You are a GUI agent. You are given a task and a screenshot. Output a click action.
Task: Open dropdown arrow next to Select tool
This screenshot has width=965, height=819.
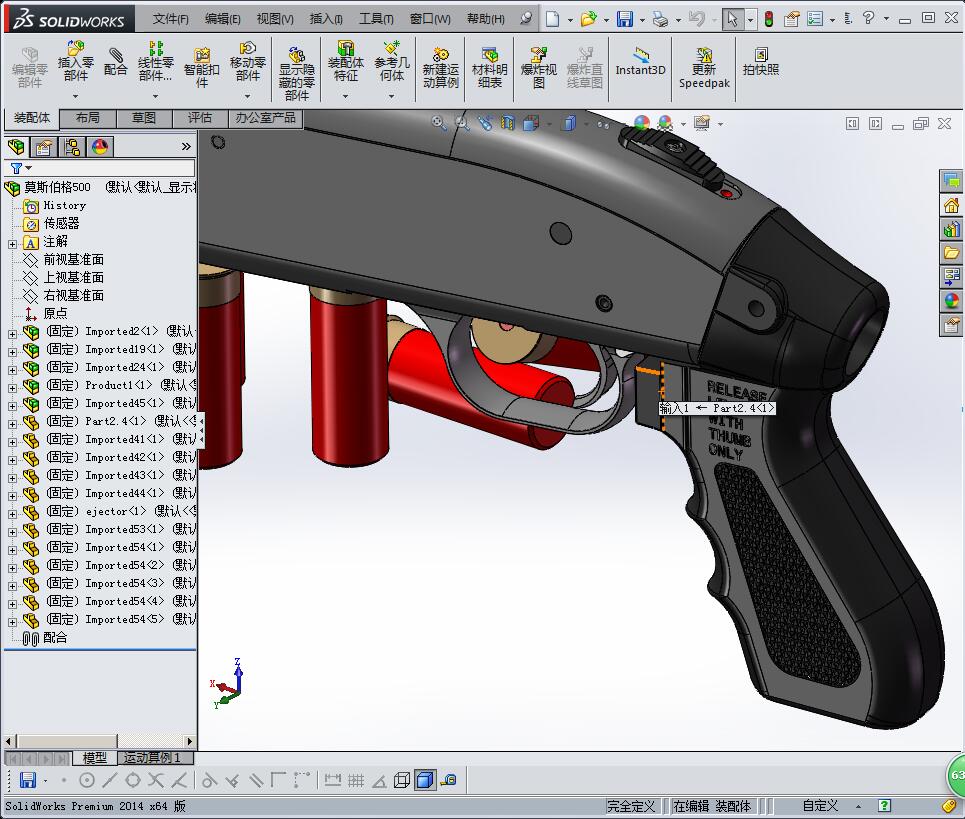point(750,20)
